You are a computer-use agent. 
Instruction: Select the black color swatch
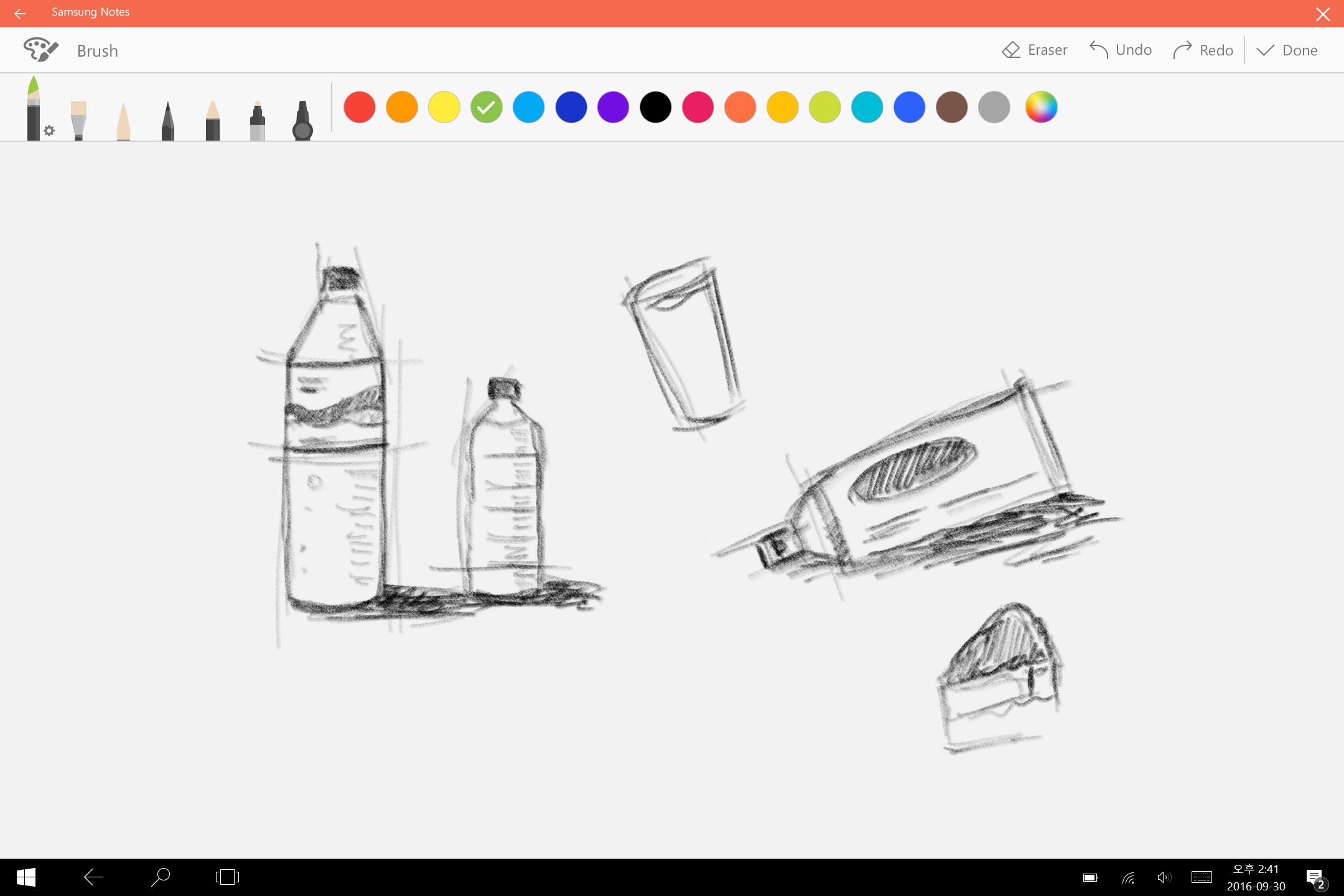click(x=656, y=107)
